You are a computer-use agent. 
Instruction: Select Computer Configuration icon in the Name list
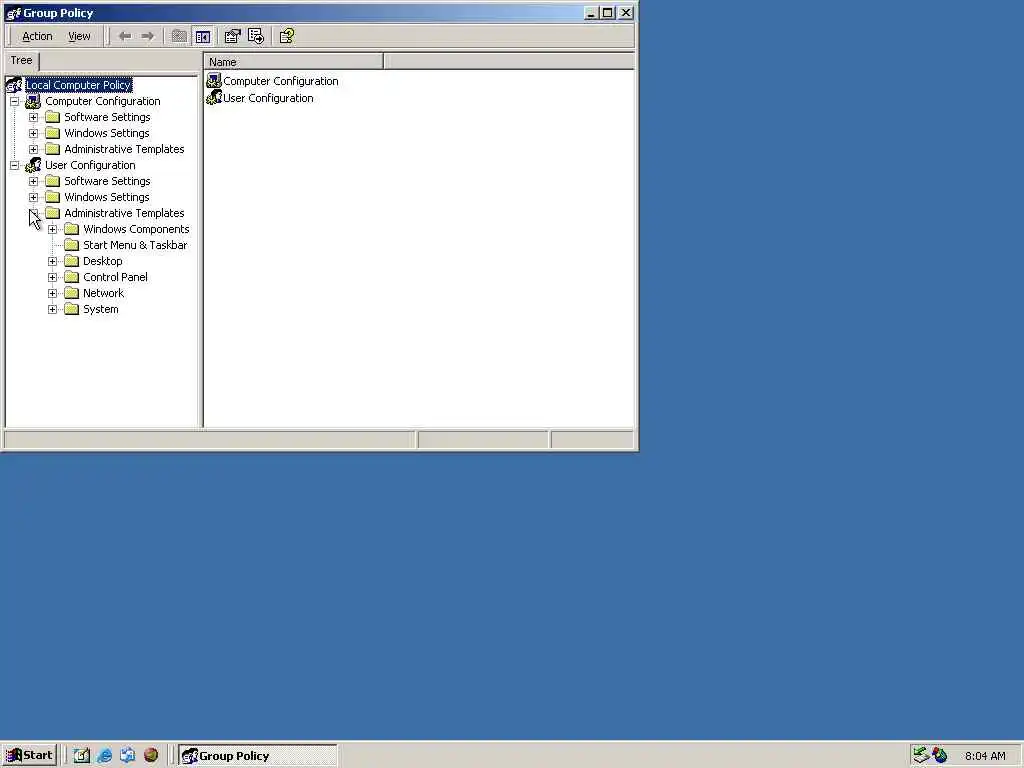tap(214, 80)
